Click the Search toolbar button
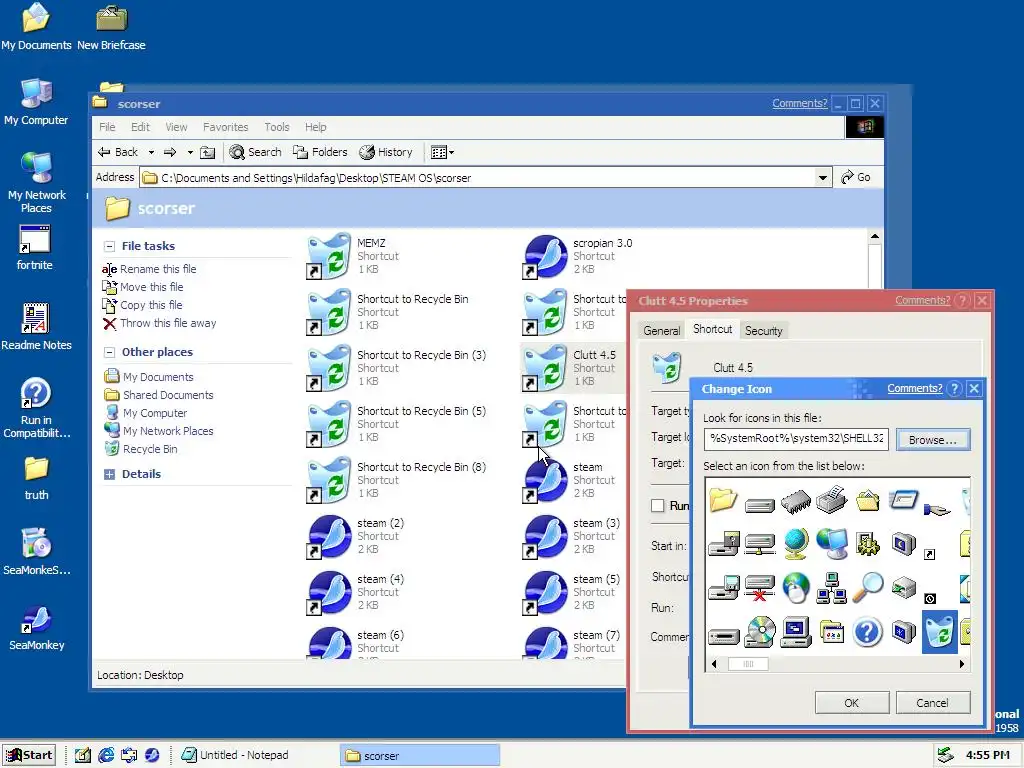 point(255,152)
